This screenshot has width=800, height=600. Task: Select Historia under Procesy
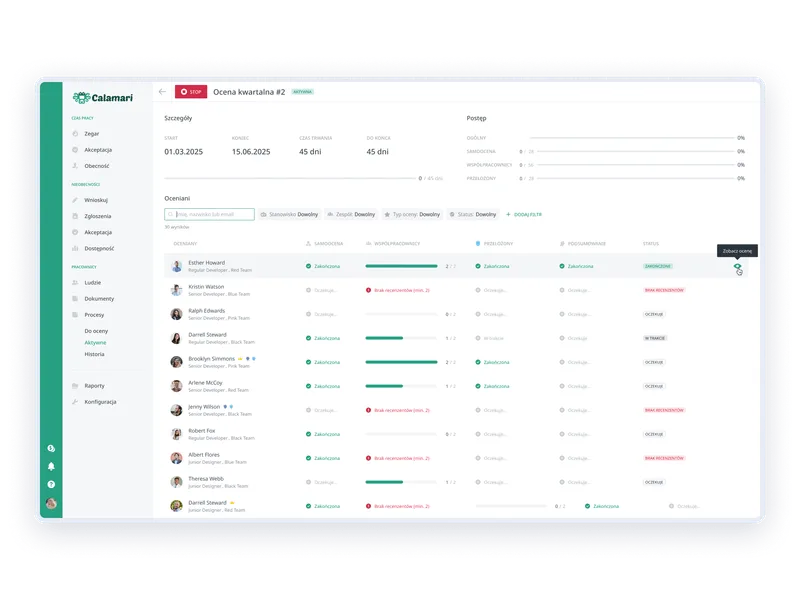tap(94, 354)
